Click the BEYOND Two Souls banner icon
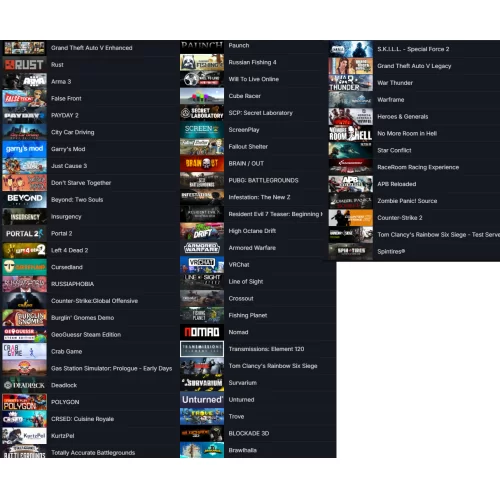Screen dimensions: 500x500 [x=24, y=199]
